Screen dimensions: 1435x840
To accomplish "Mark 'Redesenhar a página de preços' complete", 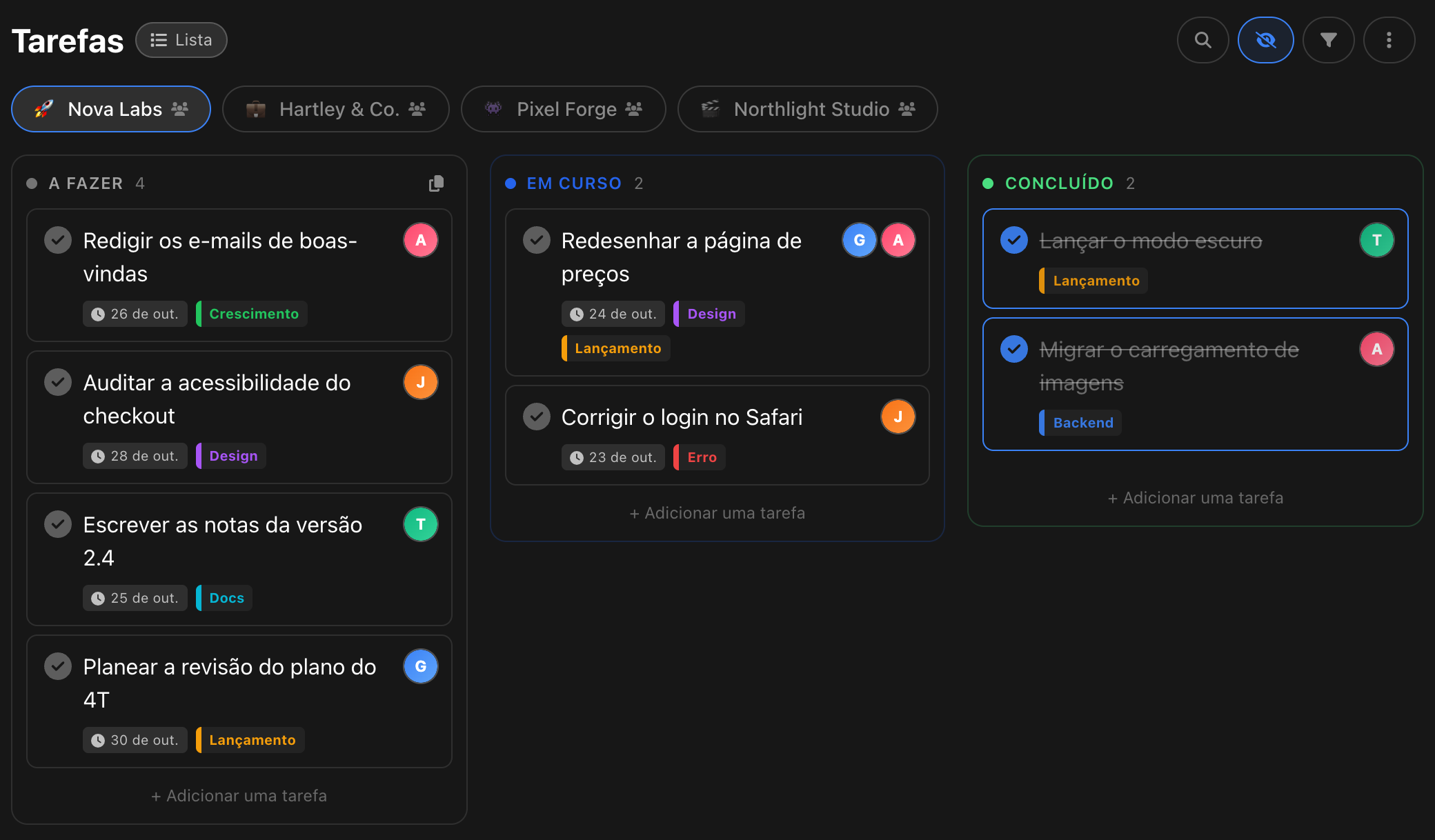I will [536, 240].
